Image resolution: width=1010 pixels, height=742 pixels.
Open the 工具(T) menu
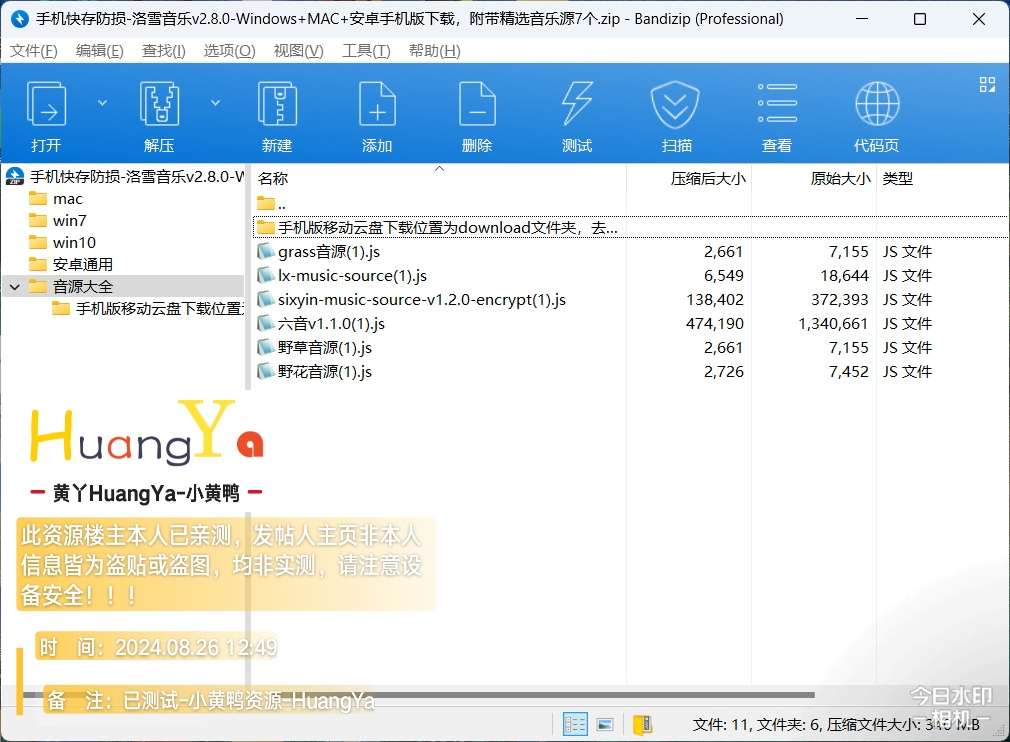tap(366, 51)
